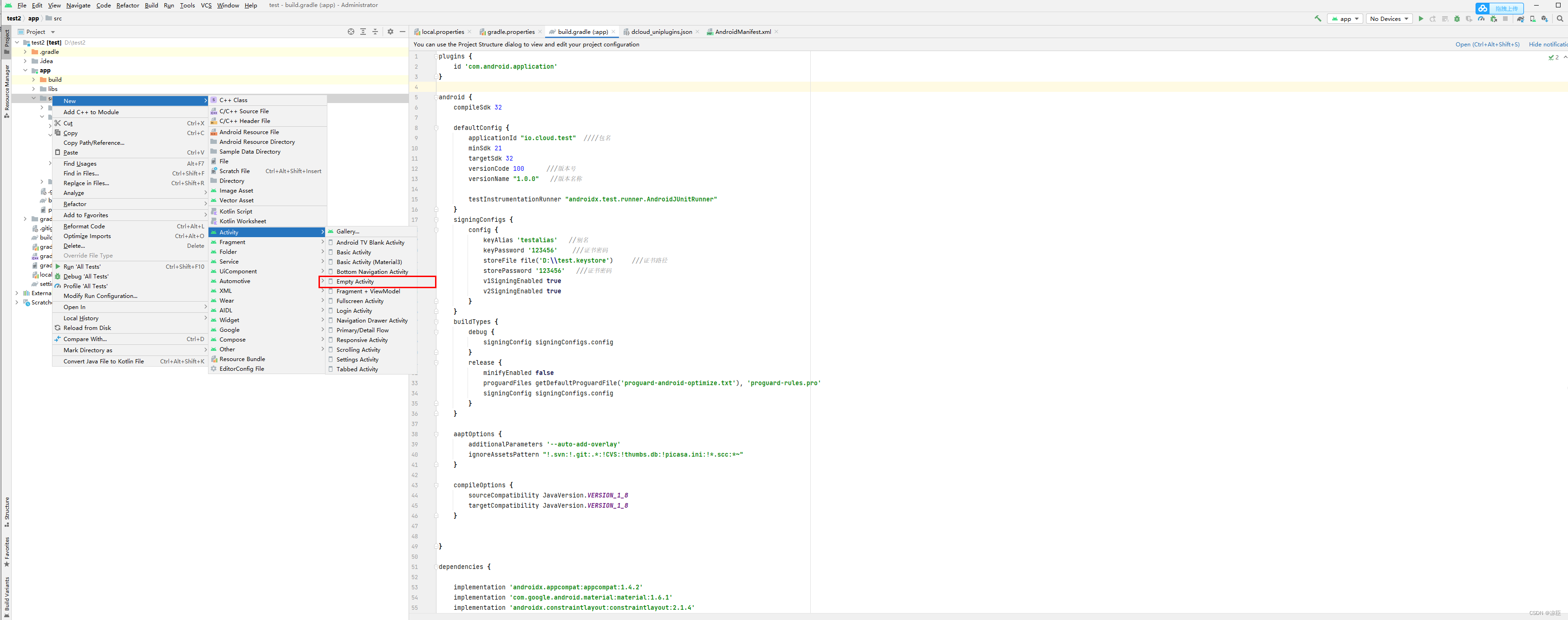The height and width of the screenshot is (620, 1568).
Task: Switch to the AndroidManifest.xml tab
Action: (x=742, y=32)
